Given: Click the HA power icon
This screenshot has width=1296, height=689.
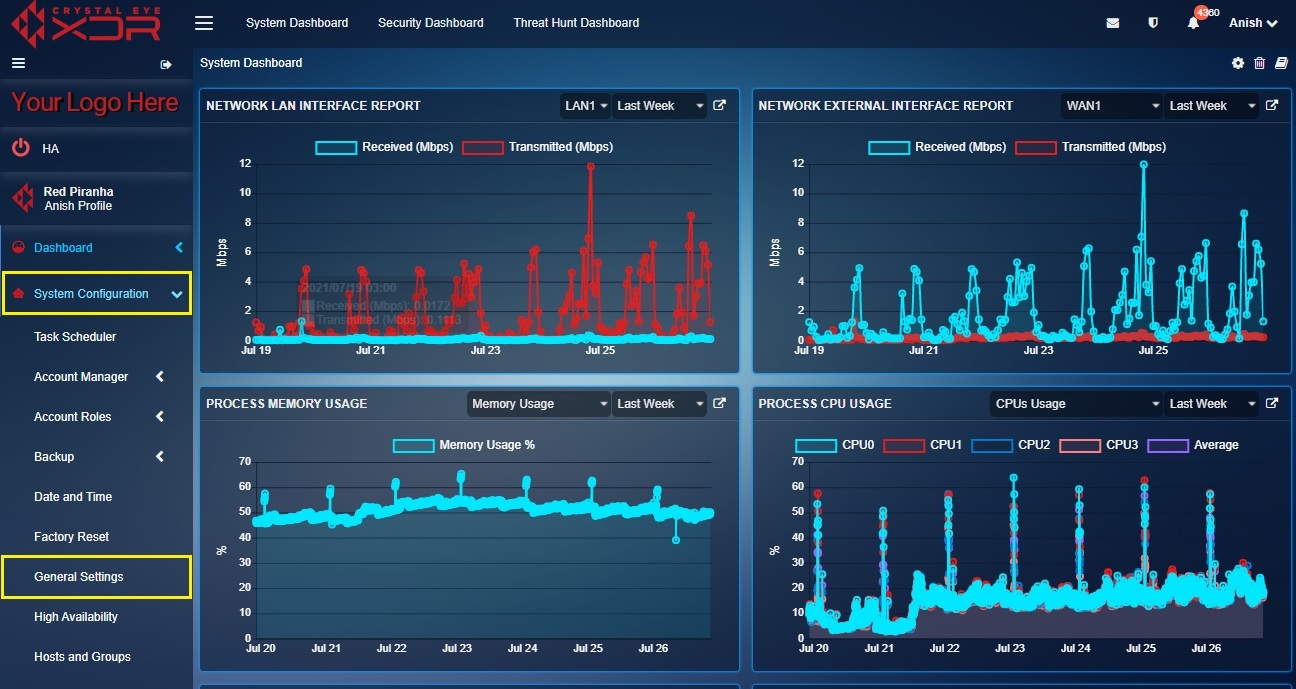Looking at the screenshot, I should (20, 148).
